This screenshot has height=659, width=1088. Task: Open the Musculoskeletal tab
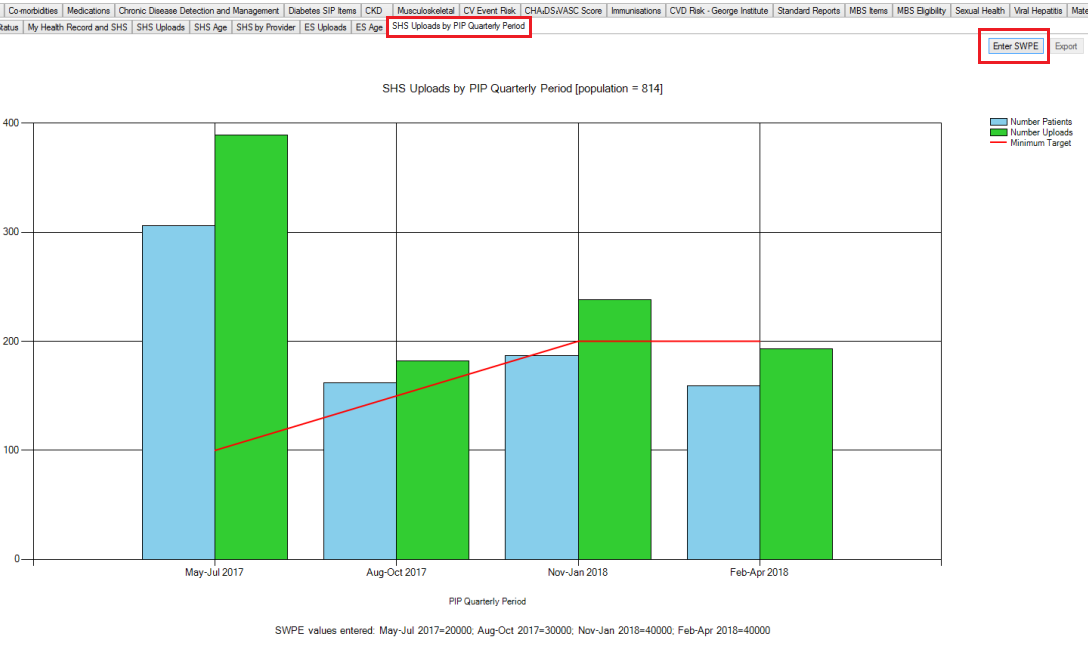425,10
